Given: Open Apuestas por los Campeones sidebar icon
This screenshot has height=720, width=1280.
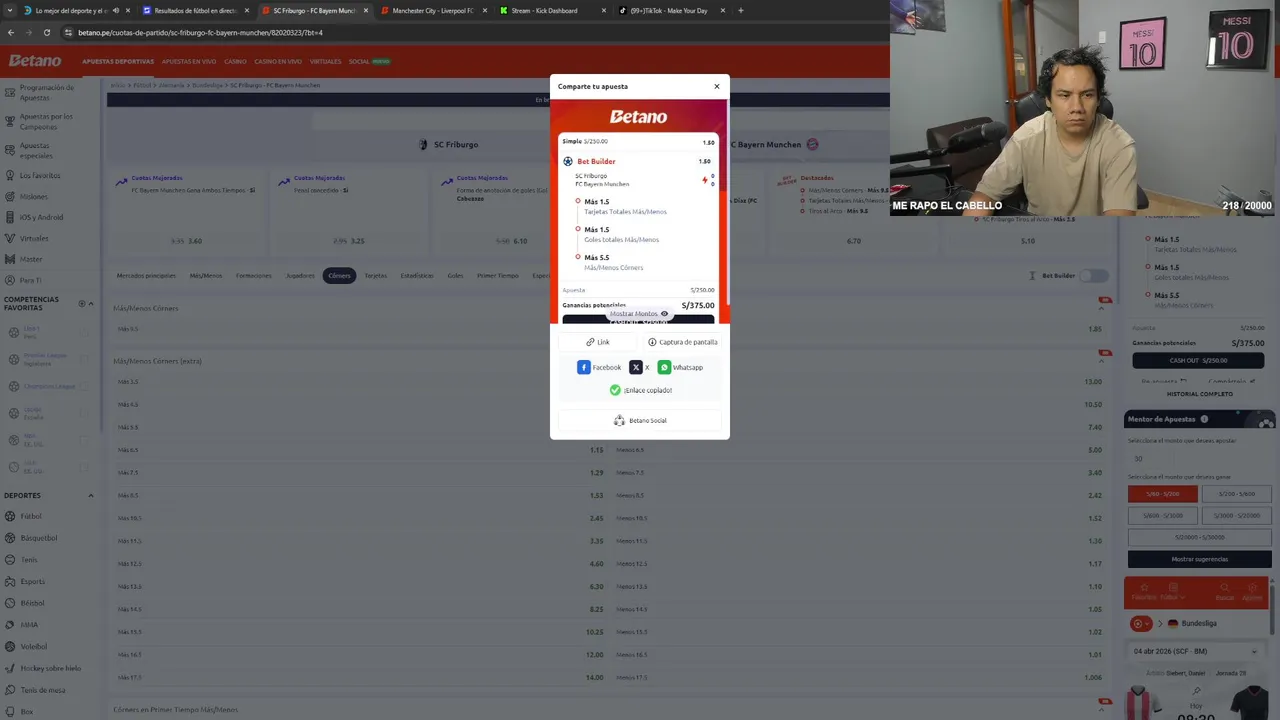Looking at the screenshot, I should pos(9,121).
